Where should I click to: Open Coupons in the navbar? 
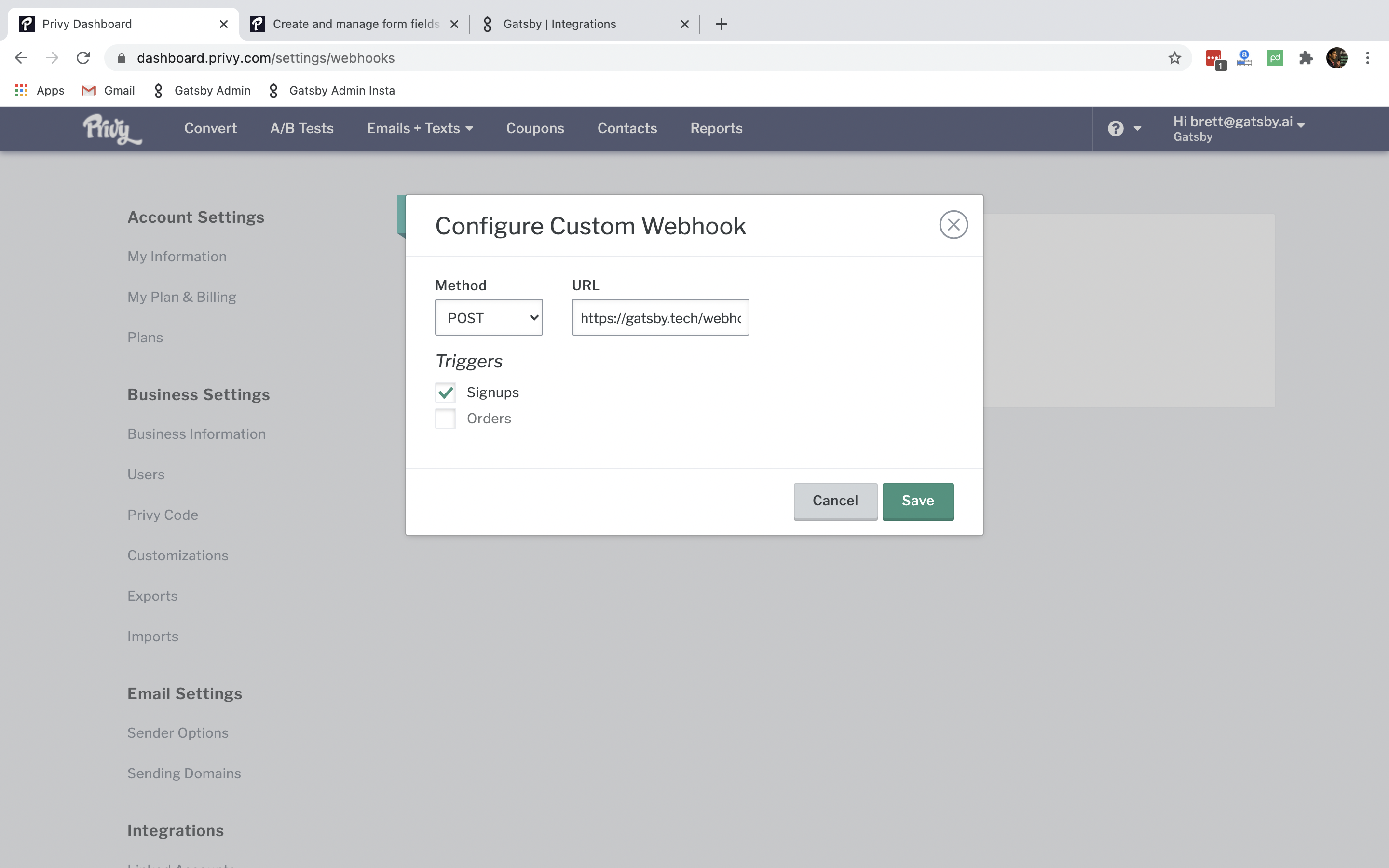pyautogui.click(x=535, y=129)
